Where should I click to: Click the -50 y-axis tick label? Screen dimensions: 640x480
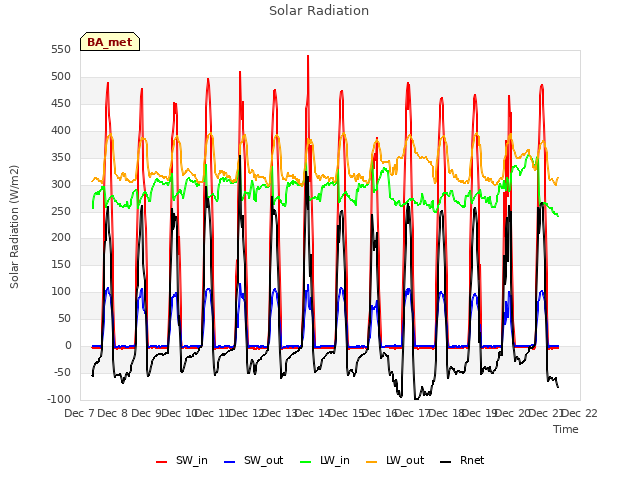(x=62, y=373)
